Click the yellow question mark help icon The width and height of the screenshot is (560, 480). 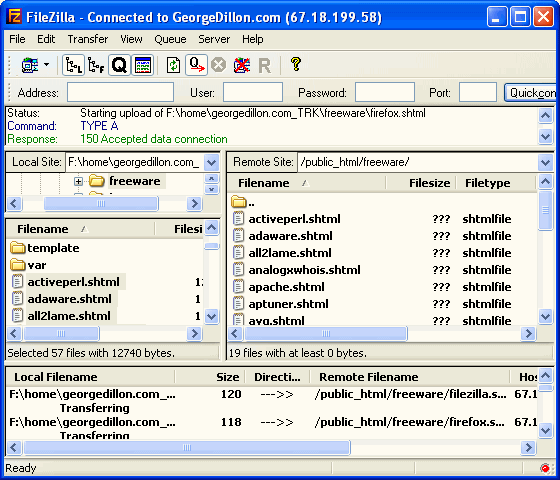[x=296, y=65]
